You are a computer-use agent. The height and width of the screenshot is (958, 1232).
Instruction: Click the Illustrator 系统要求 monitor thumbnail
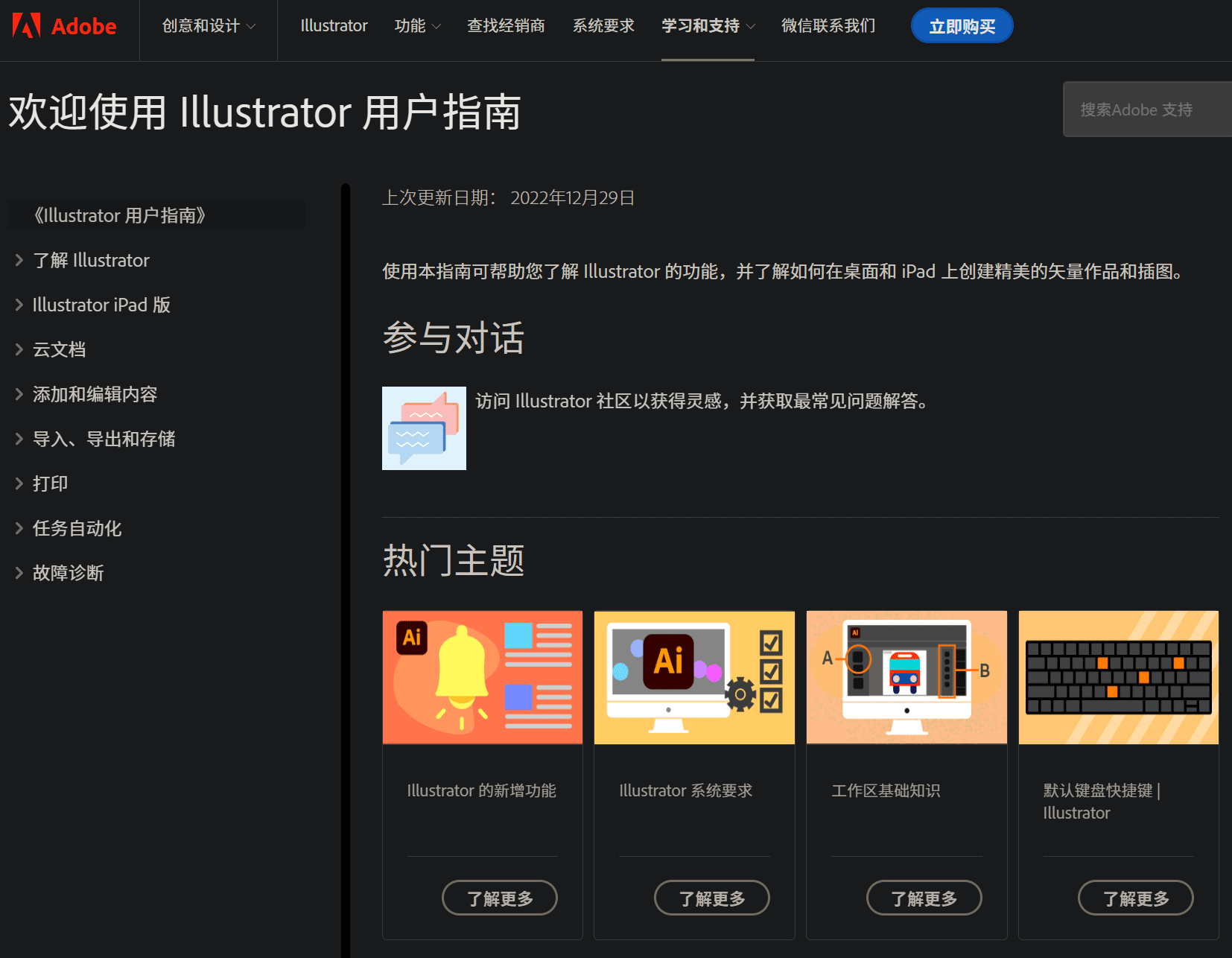tap(693, 677)
